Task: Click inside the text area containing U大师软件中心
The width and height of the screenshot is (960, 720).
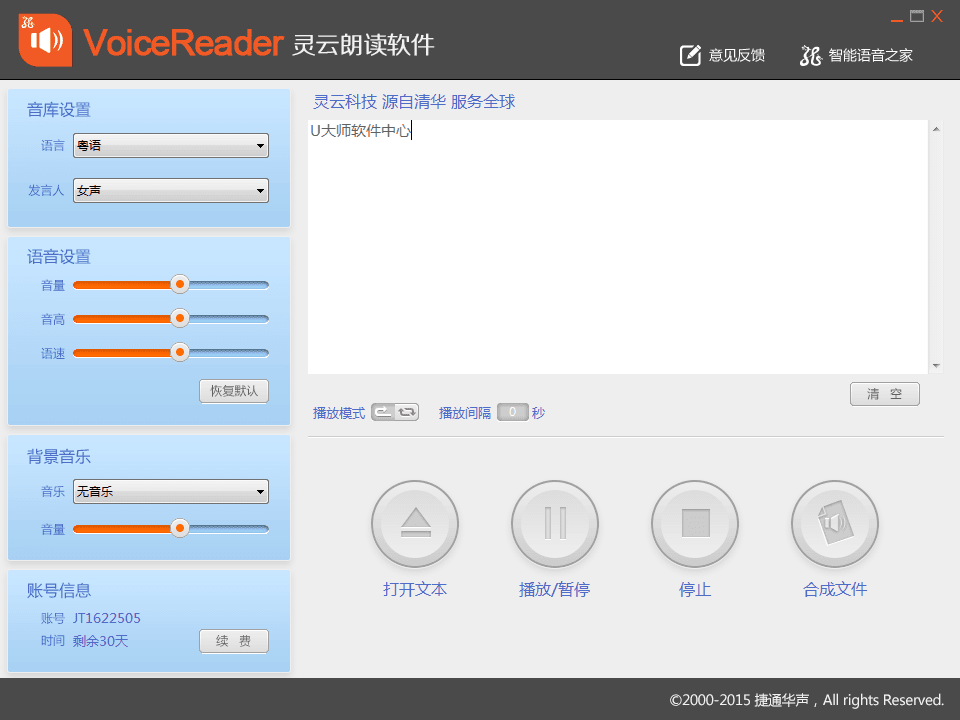Action: tap(618, 247)
